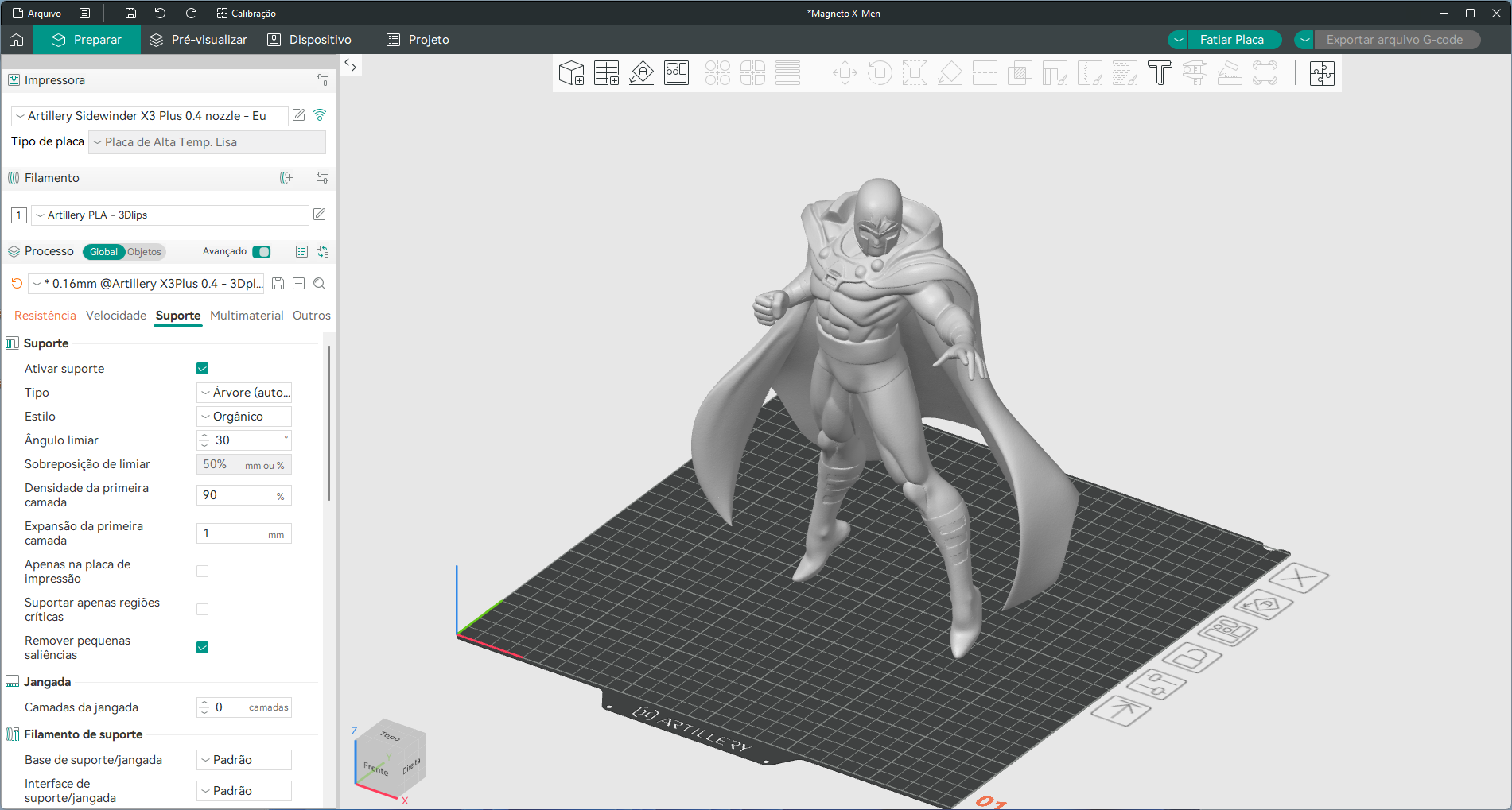Collapse the left sidebar panel arrow
Viewport: 1512px width, 810px height.
pyautogui.click(x=351, y=65)
